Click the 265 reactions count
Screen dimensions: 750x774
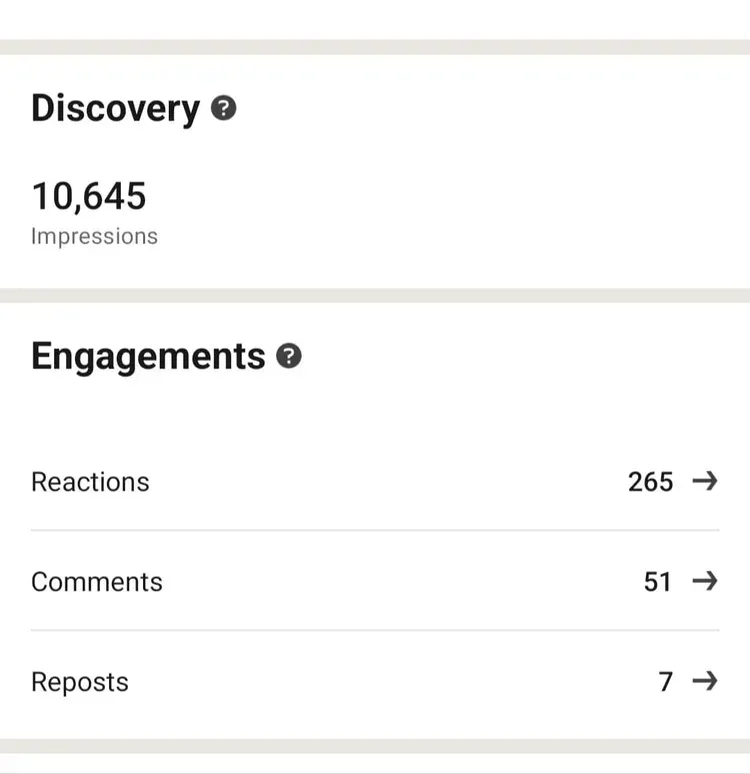(650, 482)
